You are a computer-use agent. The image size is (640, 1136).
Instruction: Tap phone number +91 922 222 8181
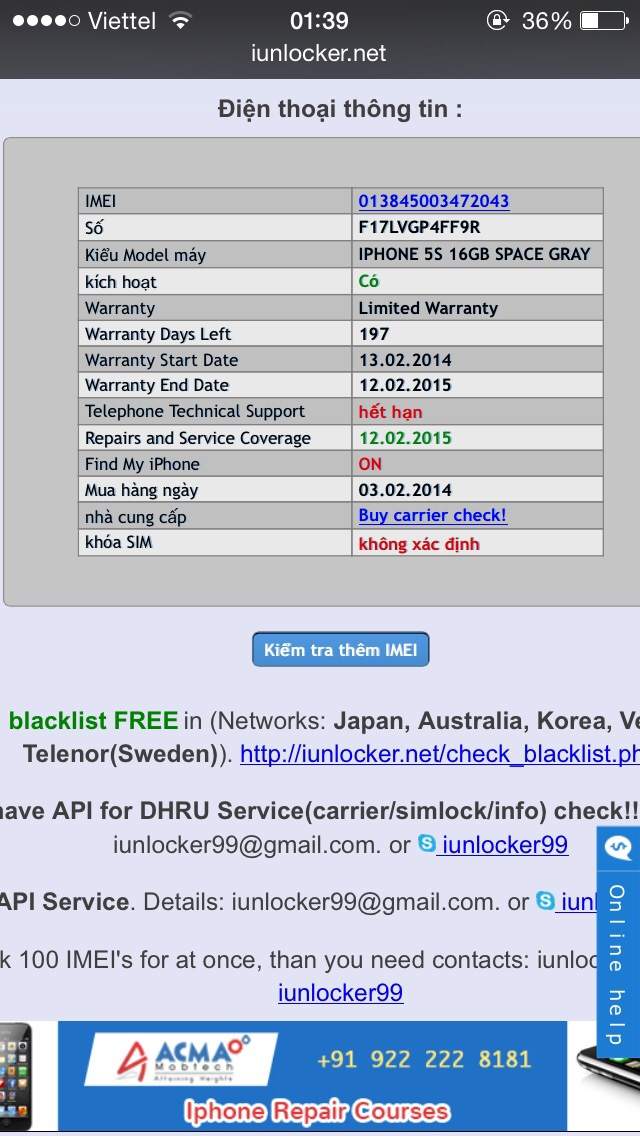coord(424,1059)
